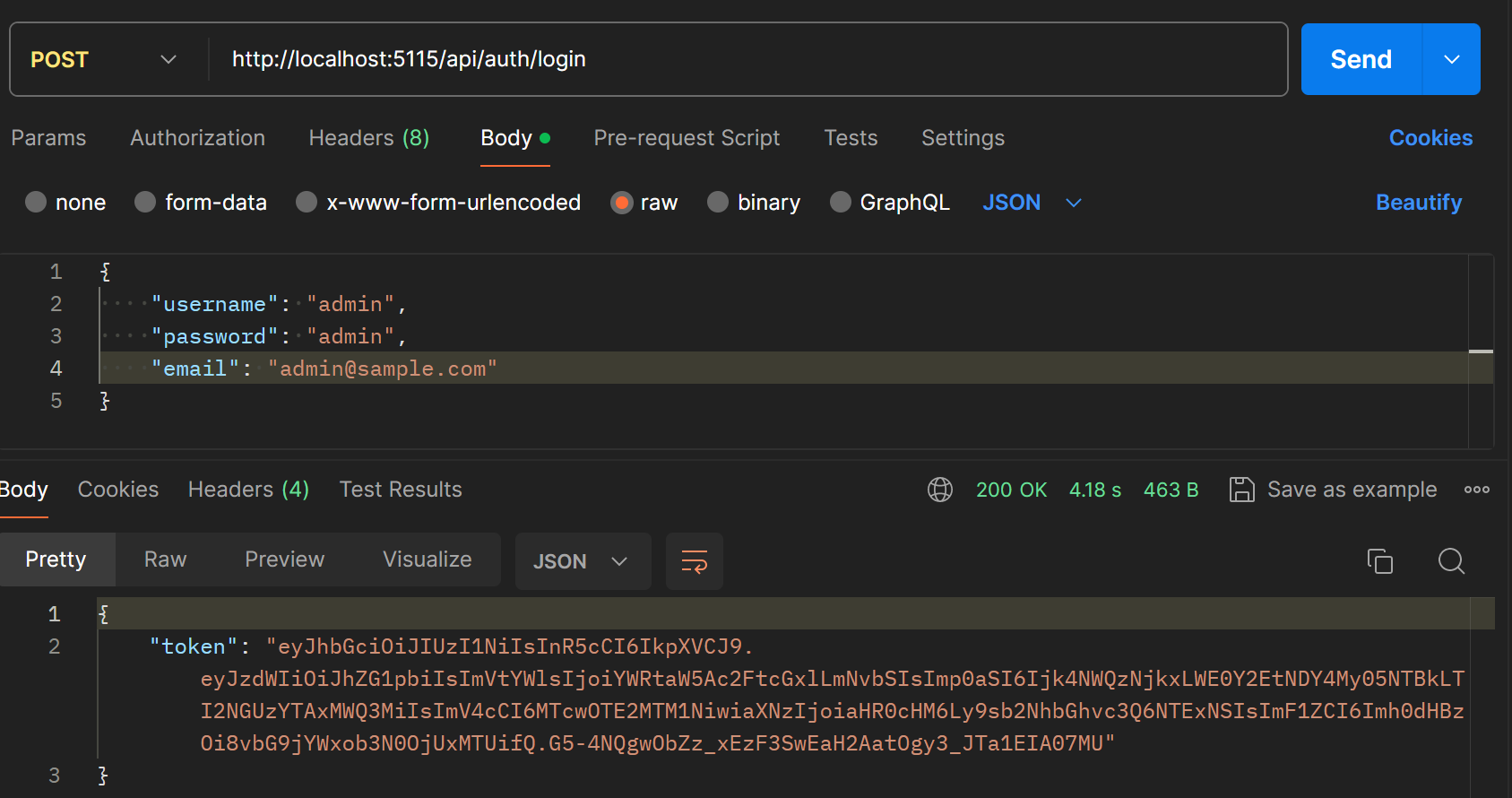Image resolution: width=1512 pixels, height=798 pixels.
Task: Select the binary body radio option
Action: [718, 203]
